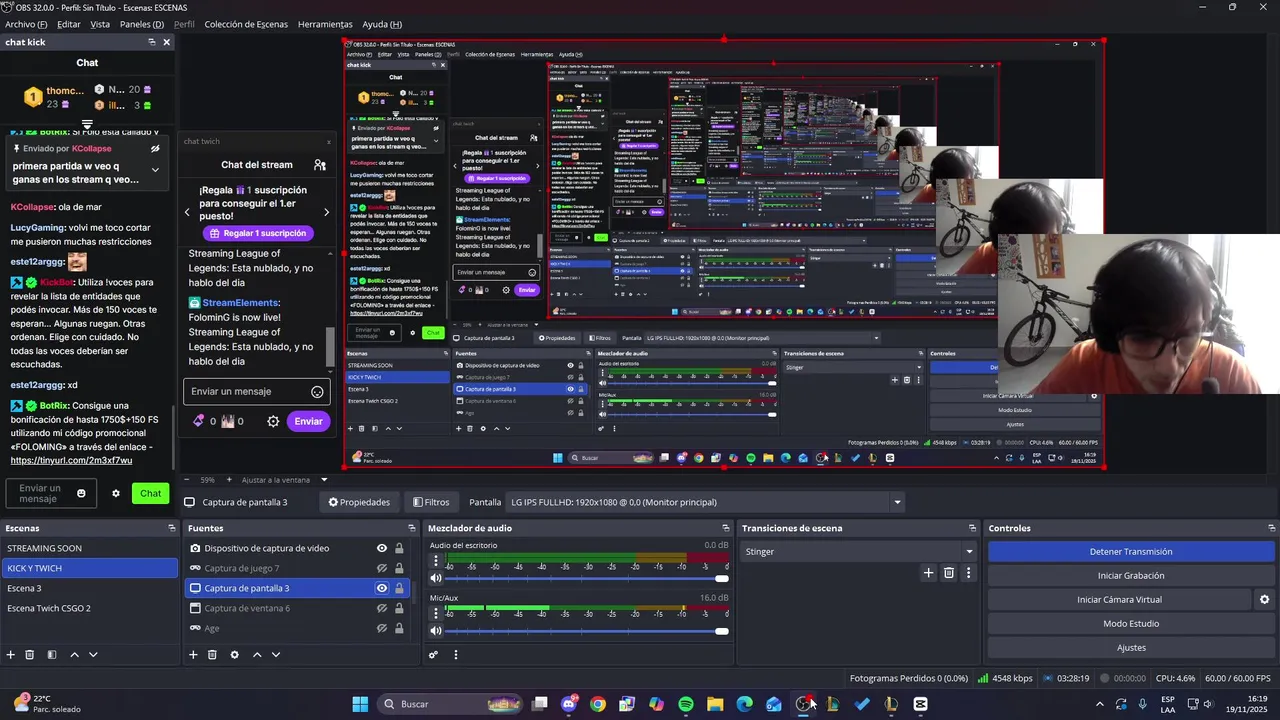Image resolution: width=1280 pixels, height=720 pixels.
Task: Open virtual camera settings gear
Action: [x=1264, y=600]
